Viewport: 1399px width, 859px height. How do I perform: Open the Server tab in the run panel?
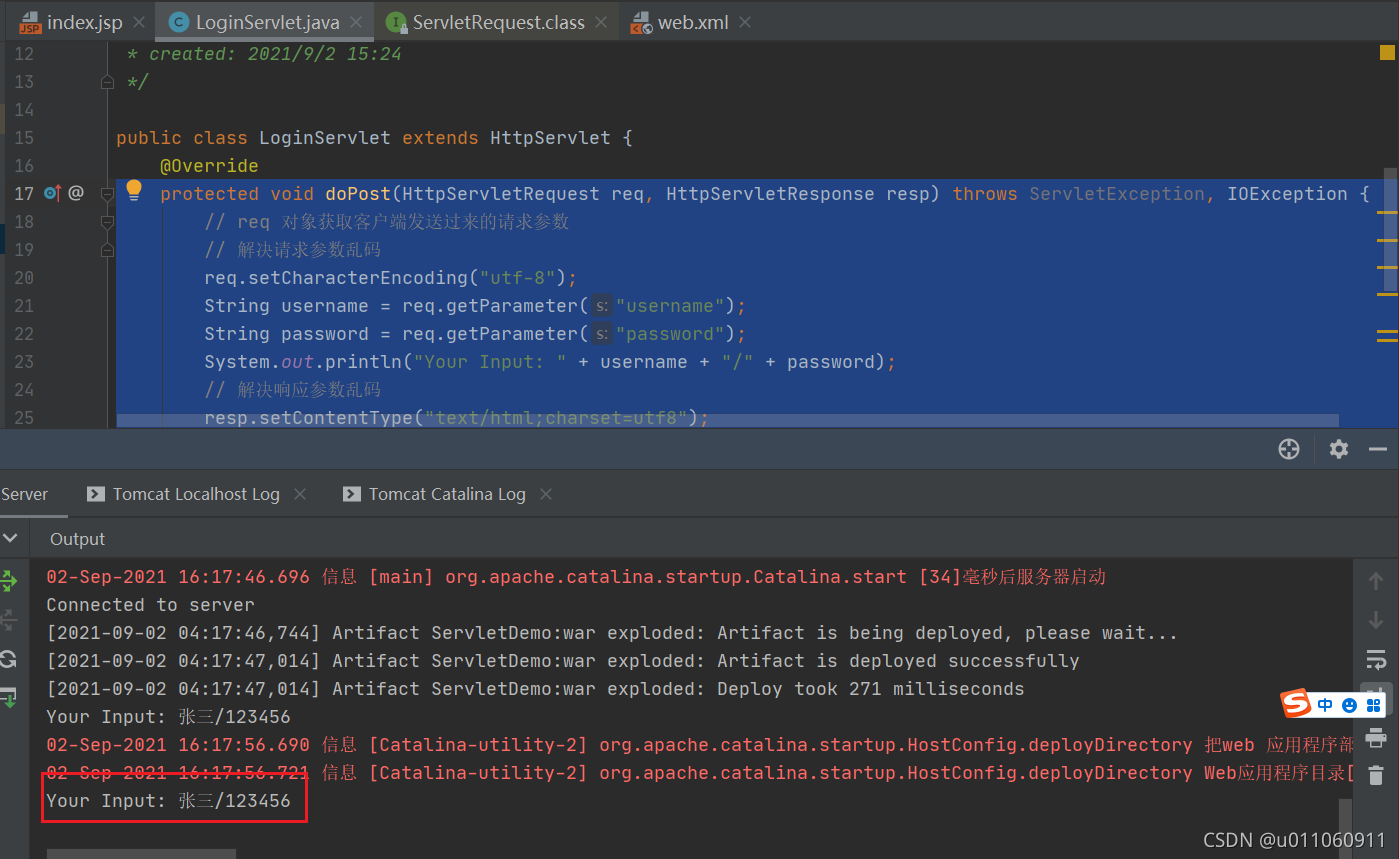coord(24,494)
